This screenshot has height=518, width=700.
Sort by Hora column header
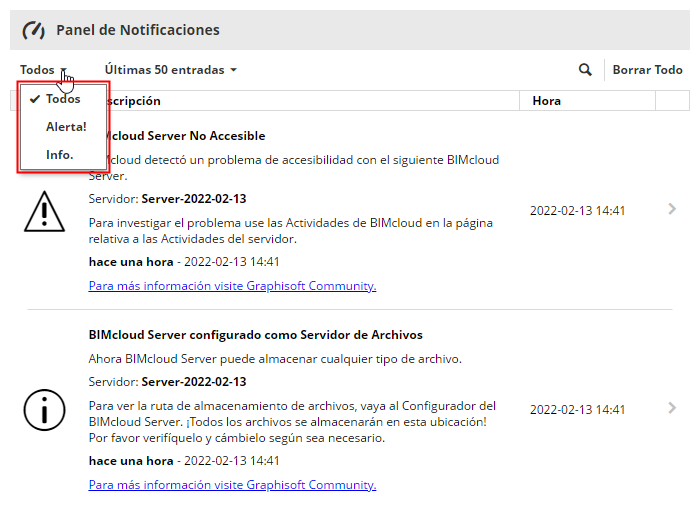[547, 101]
